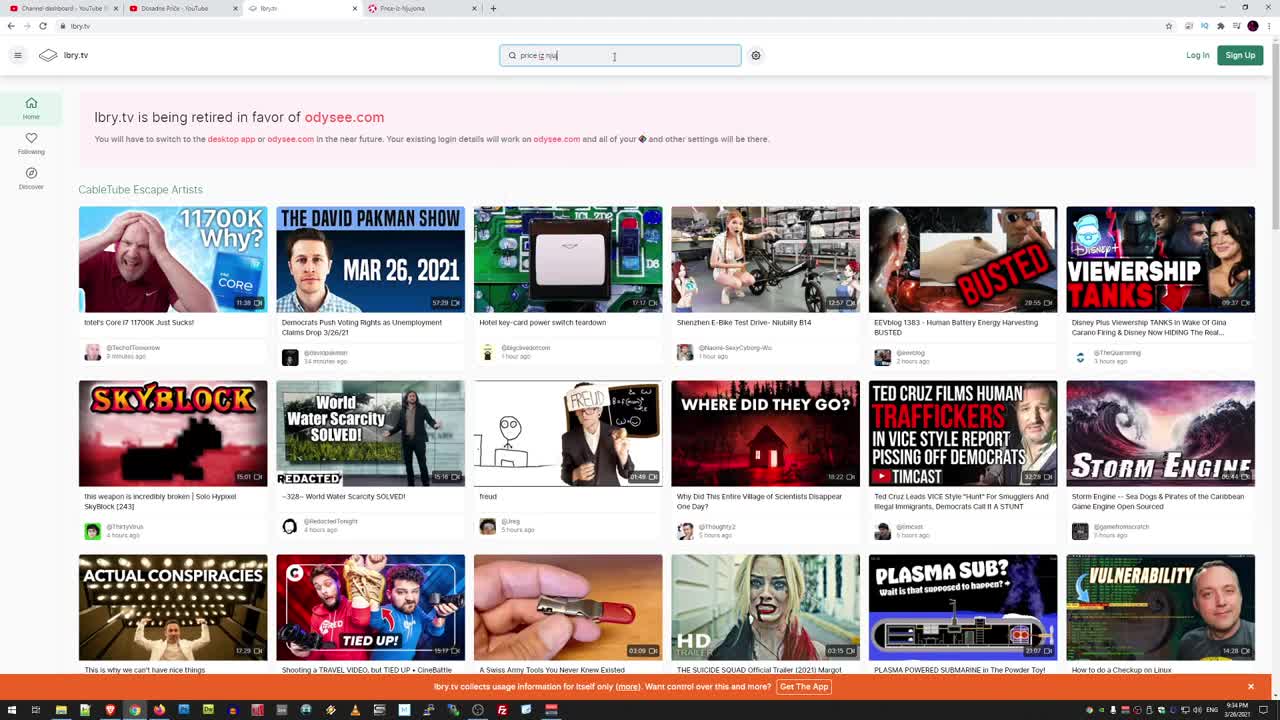Open World Water Scarcity Solved thumbnail
This screenshot has width=1280, height=720.
pyautogui.click(x=370, y=433)
